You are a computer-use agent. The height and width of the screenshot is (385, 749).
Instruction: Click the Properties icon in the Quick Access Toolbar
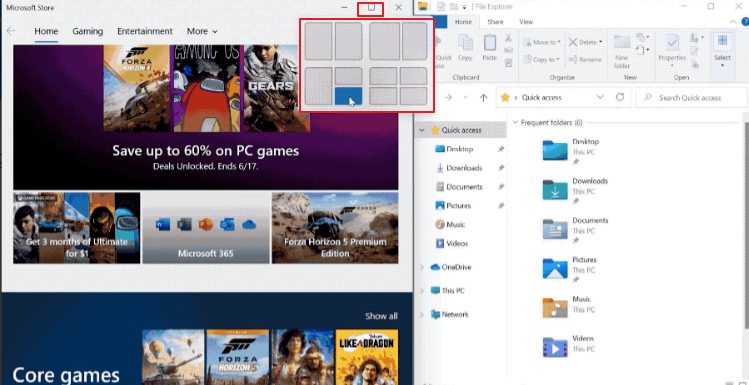pyautogui.click(x=441, y=7)
